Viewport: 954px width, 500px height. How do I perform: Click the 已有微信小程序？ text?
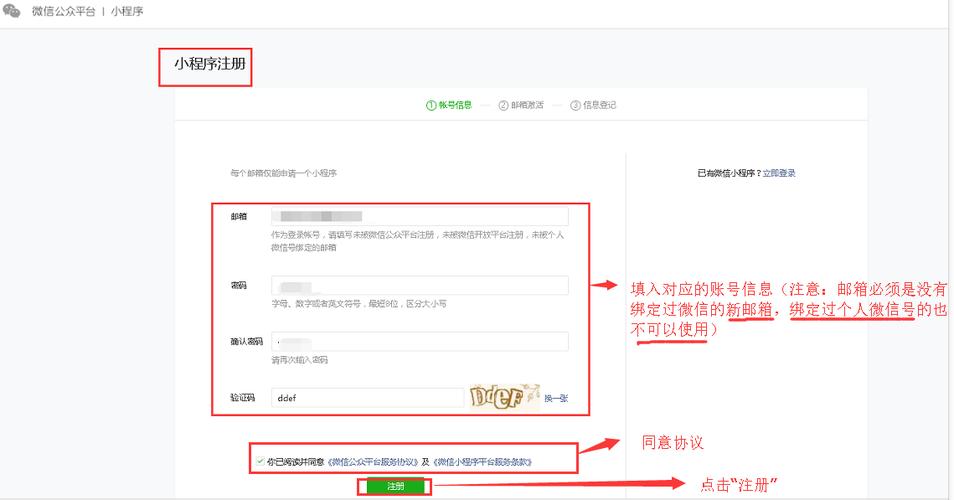729,173
